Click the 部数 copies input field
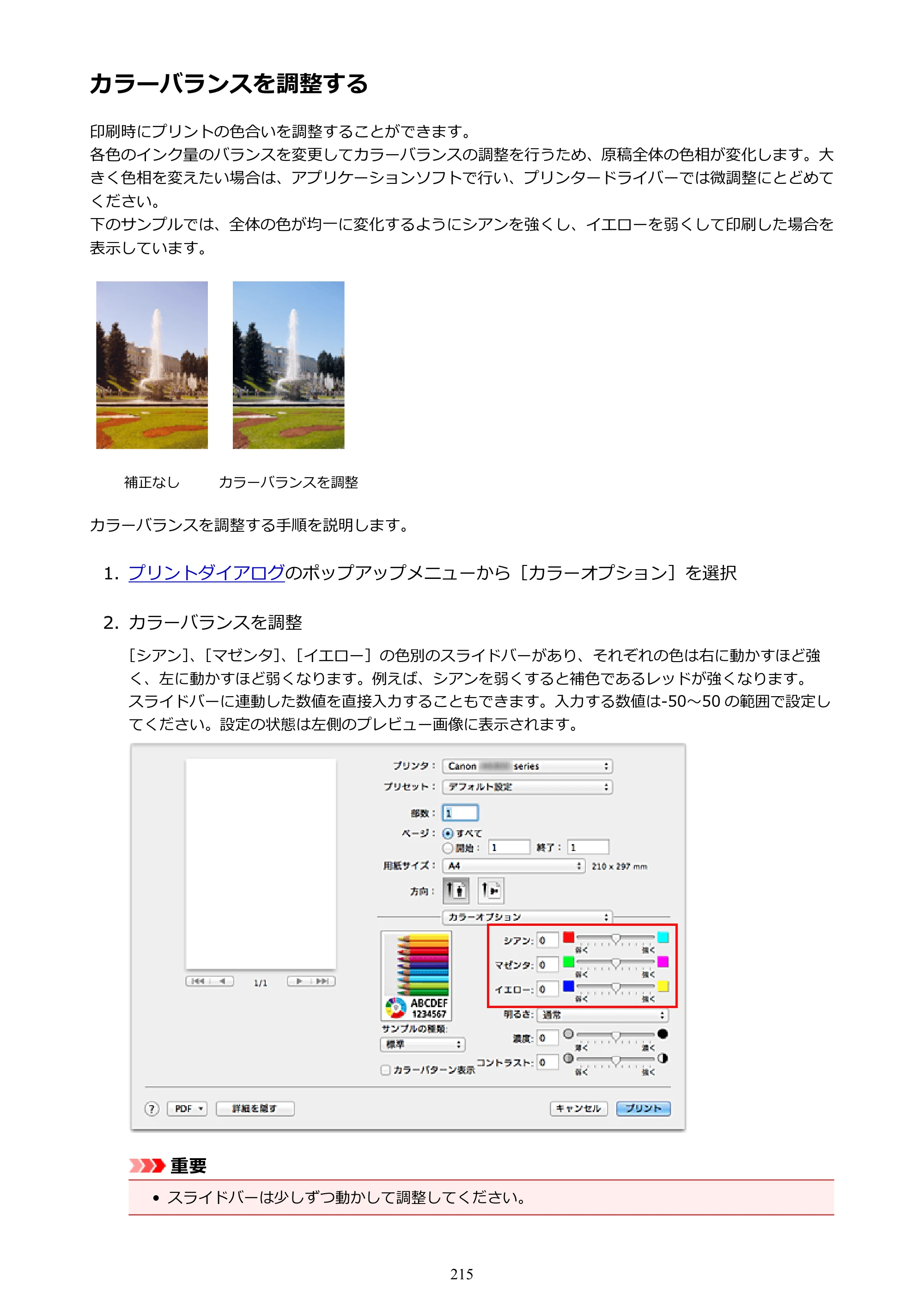The width and height of the screenshot is (924, 1307). [x=460, y=813]
